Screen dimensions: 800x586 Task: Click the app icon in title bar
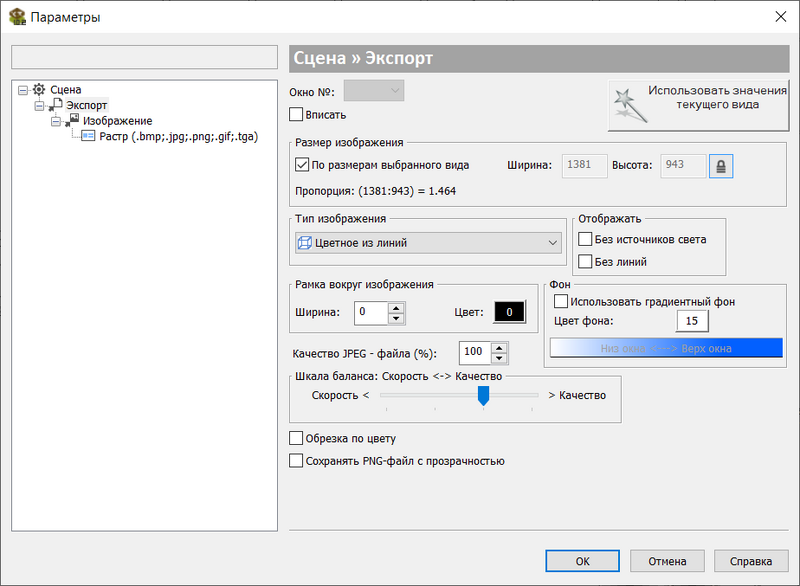(17, 17)
